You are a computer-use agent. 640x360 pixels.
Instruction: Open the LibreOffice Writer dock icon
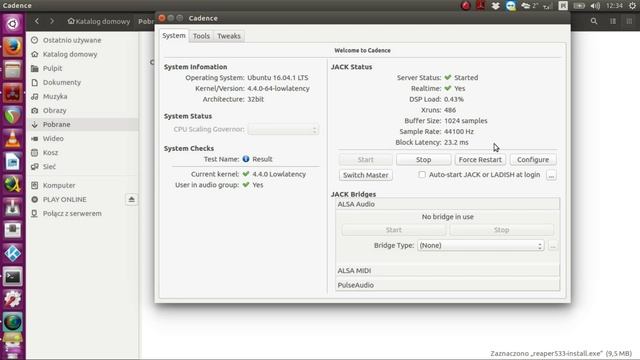(13, 162)
